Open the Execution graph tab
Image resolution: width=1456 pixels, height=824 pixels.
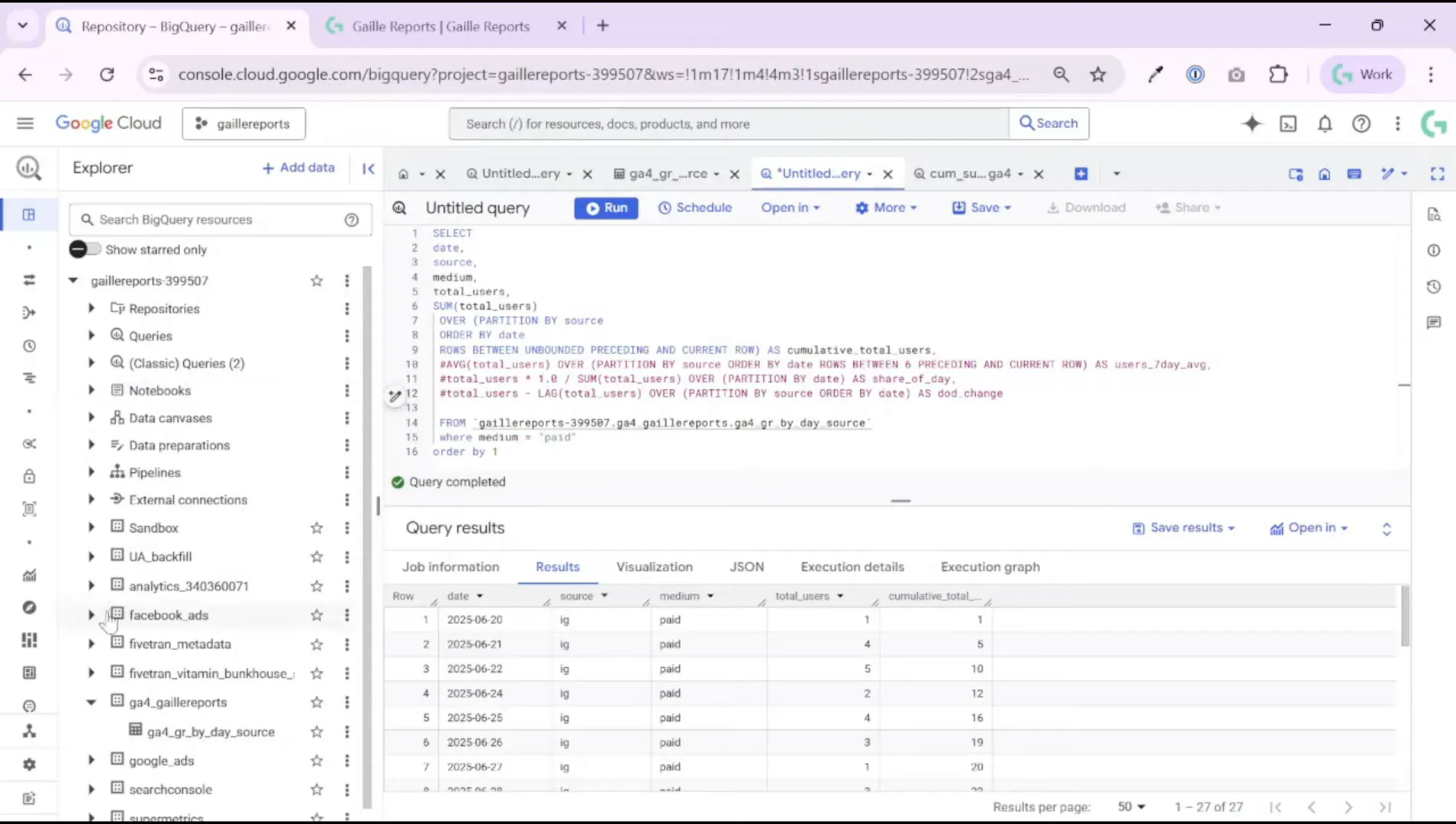(990, 567)
